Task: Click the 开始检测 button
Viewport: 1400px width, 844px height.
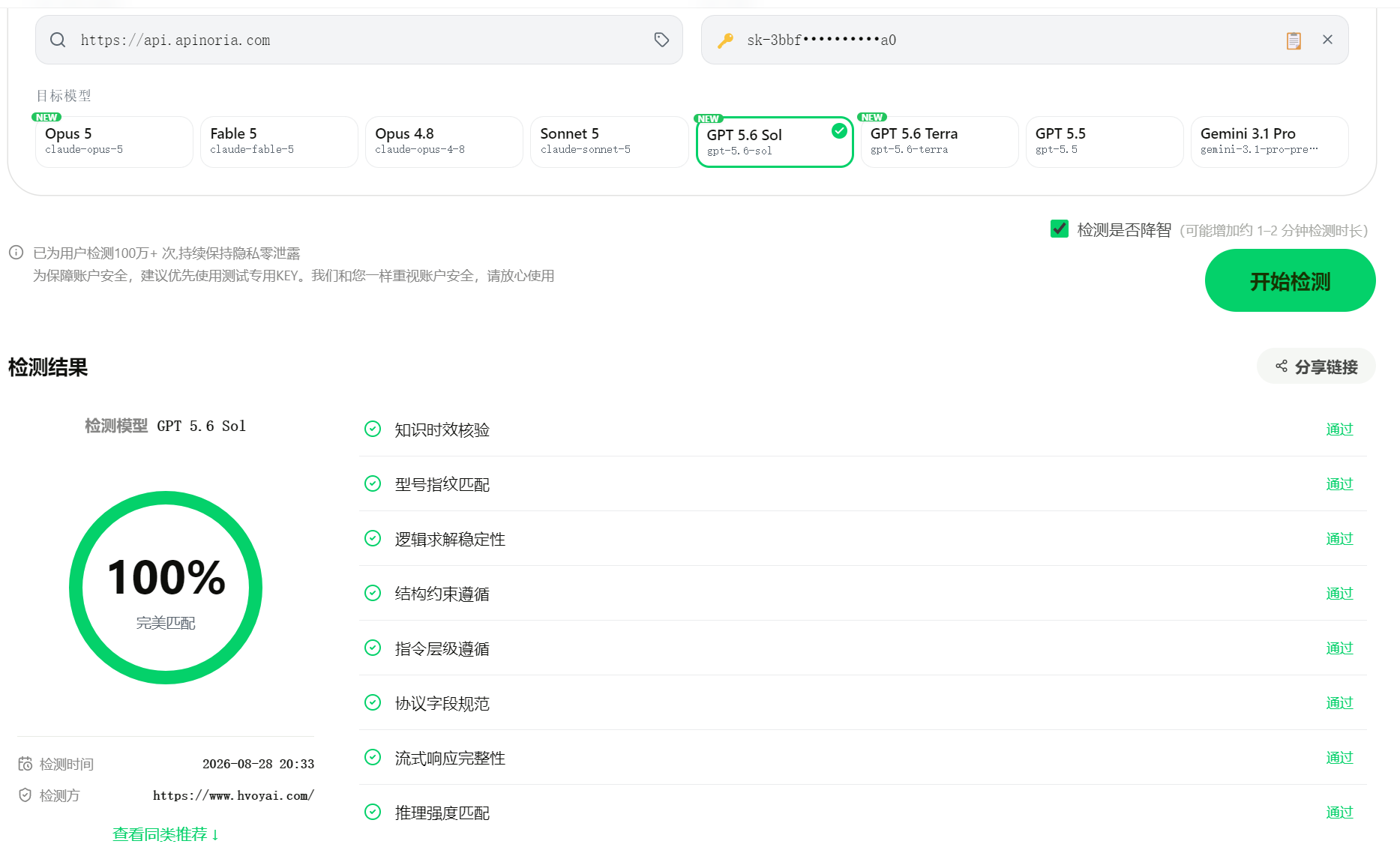Action: click(1290, 280)
